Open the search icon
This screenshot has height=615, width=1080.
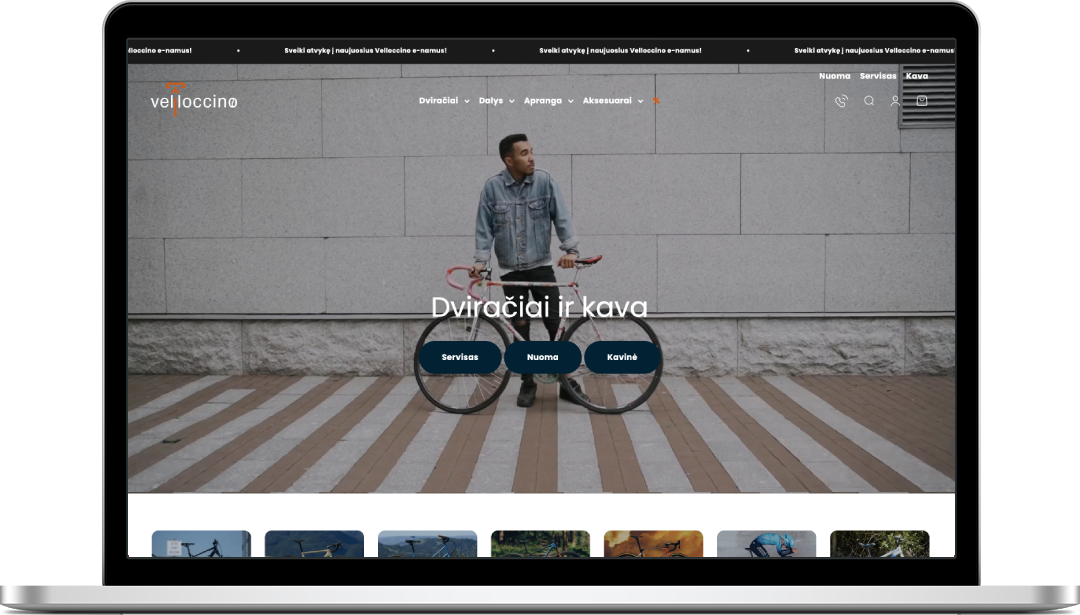click(869, 101)
